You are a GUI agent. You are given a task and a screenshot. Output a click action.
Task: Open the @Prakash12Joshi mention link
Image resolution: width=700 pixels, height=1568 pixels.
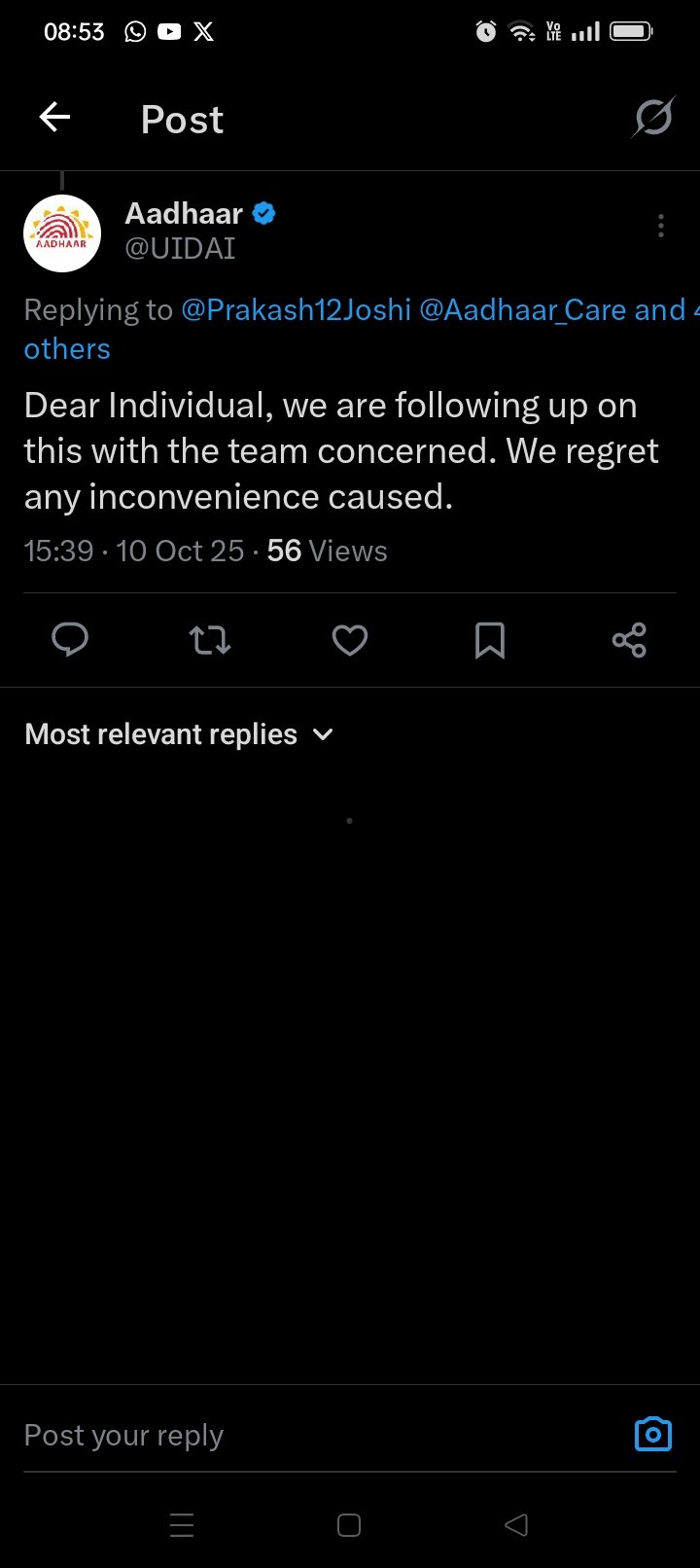[297, 310]
